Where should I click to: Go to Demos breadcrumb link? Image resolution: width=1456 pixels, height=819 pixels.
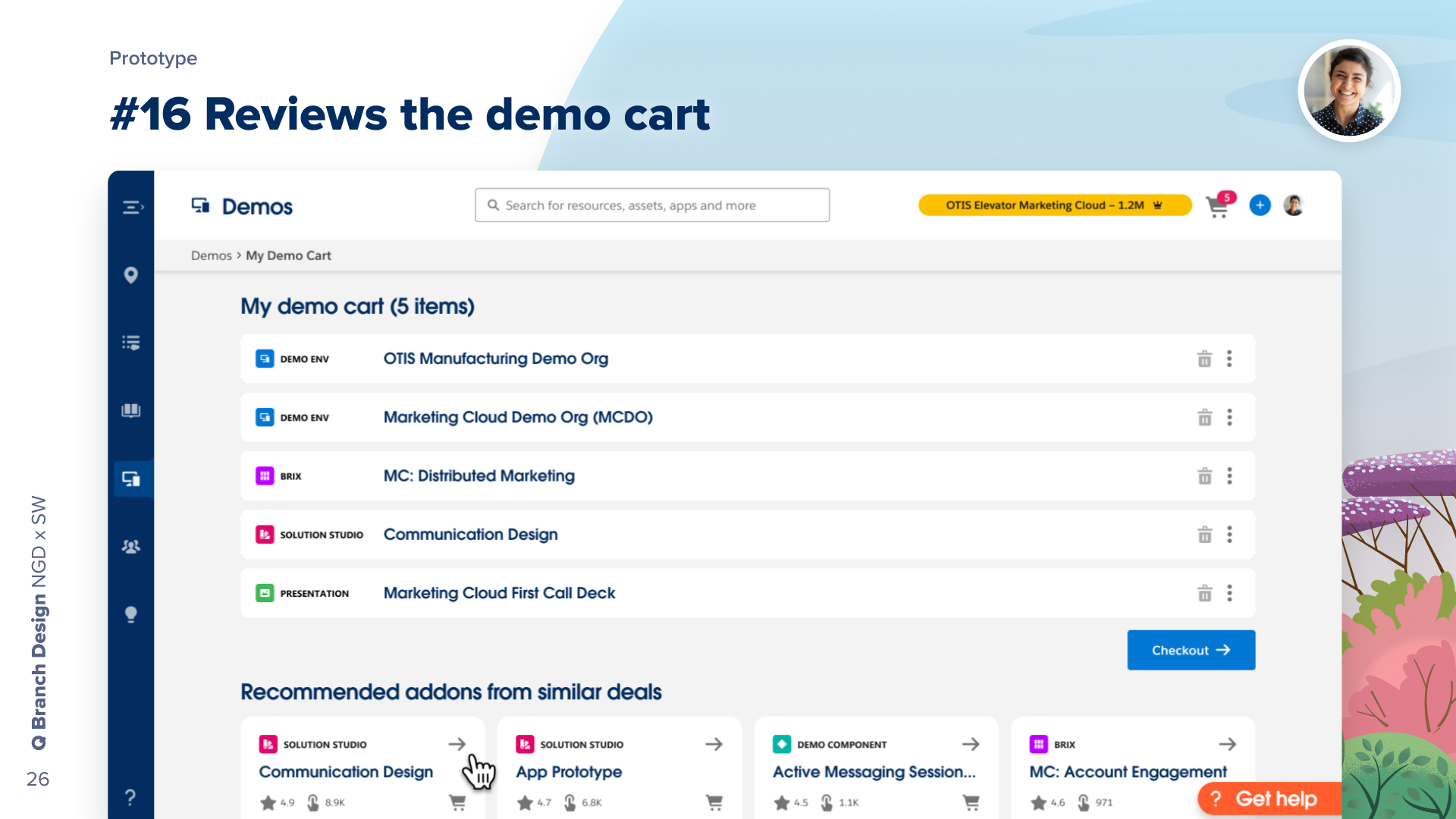coord(211,256)
